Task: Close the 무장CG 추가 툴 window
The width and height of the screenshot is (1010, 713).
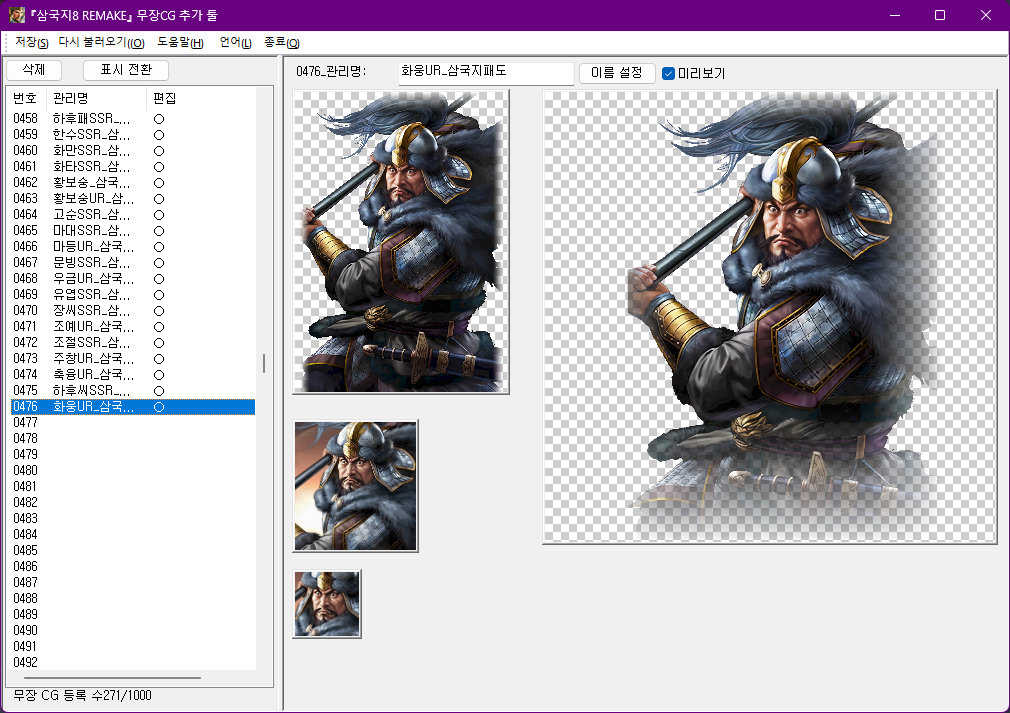Action: point(986,15)
